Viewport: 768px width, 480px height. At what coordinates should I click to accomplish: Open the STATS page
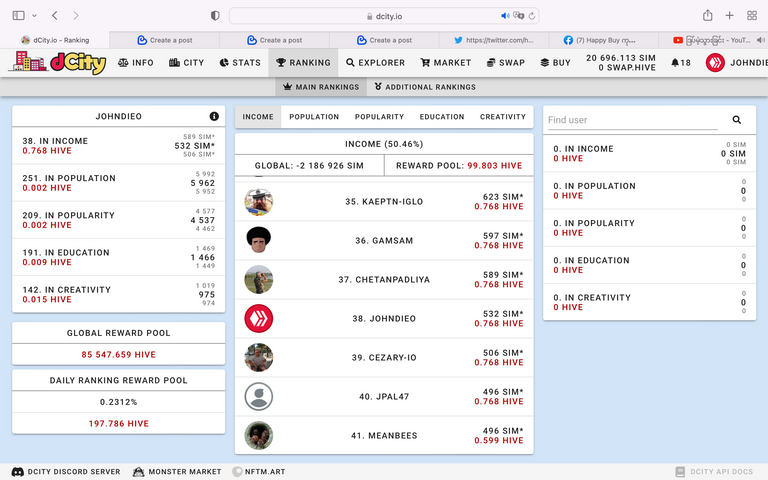pos(240,63)
